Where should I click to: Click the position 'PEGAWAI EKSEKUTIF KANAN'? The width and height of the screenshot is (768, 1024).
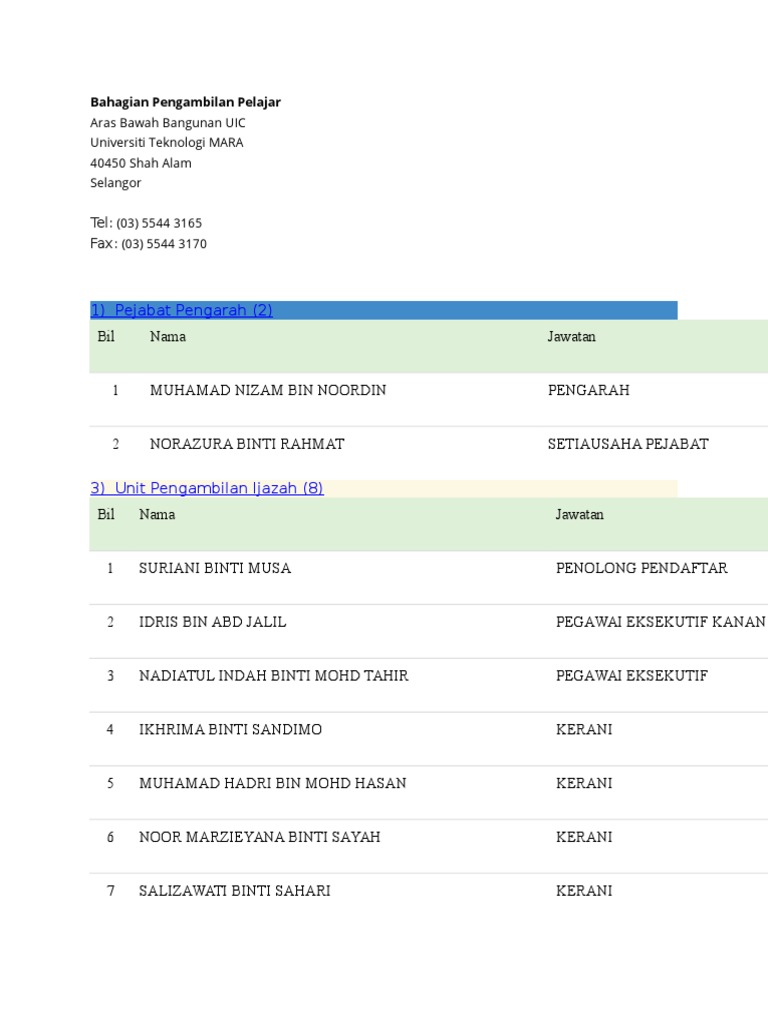click(x=660, y=622)
